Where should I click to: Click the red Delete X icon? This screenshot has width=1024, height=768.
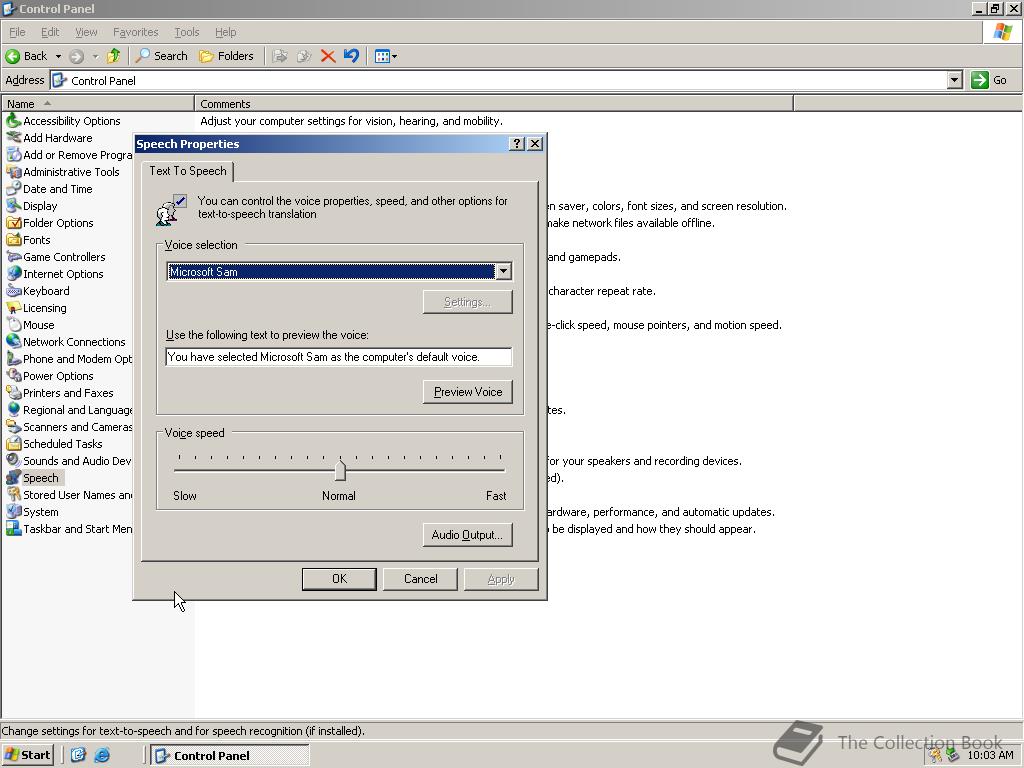[328, 56]
